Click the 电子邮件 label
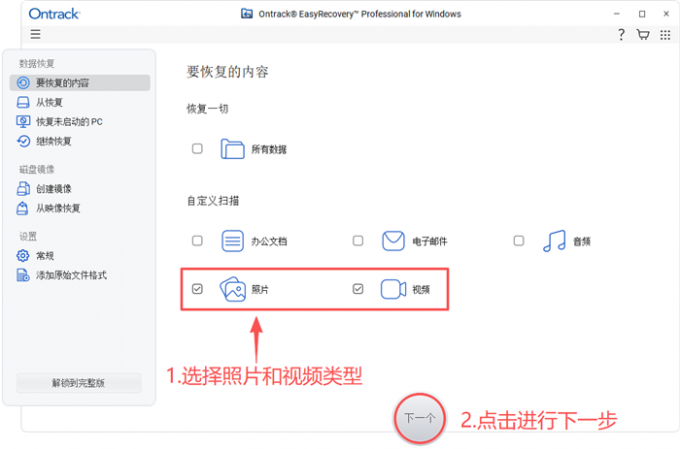This screenshot has width=680, height=449. tap(430, 242)
